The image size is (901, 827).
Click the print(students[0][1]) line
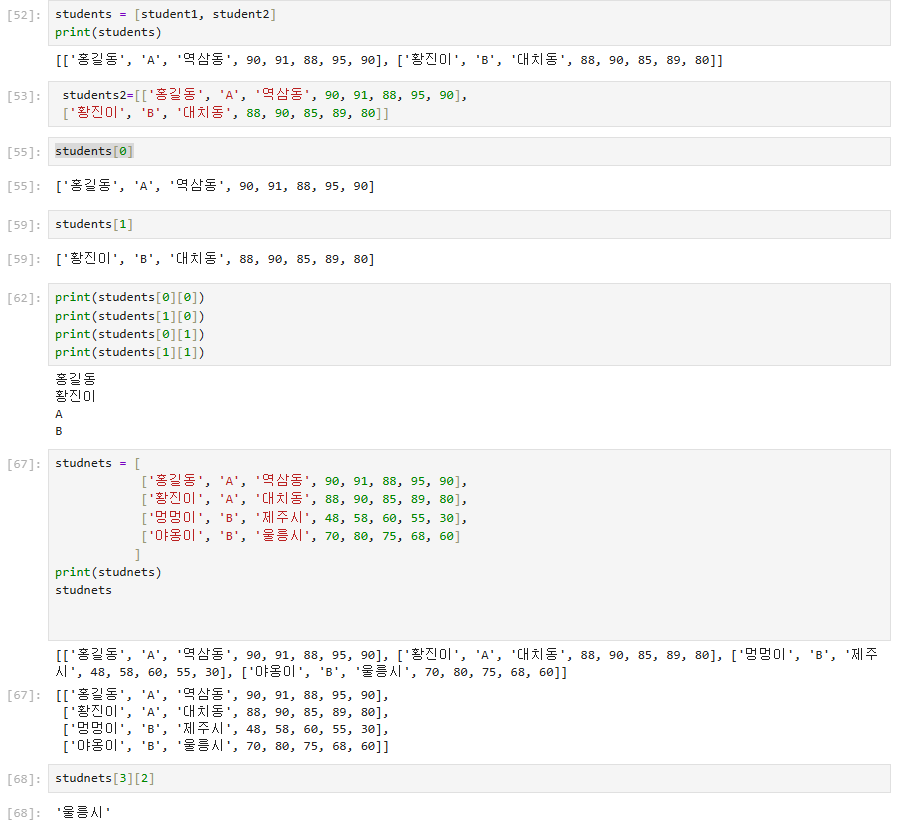tap(130, 334)
